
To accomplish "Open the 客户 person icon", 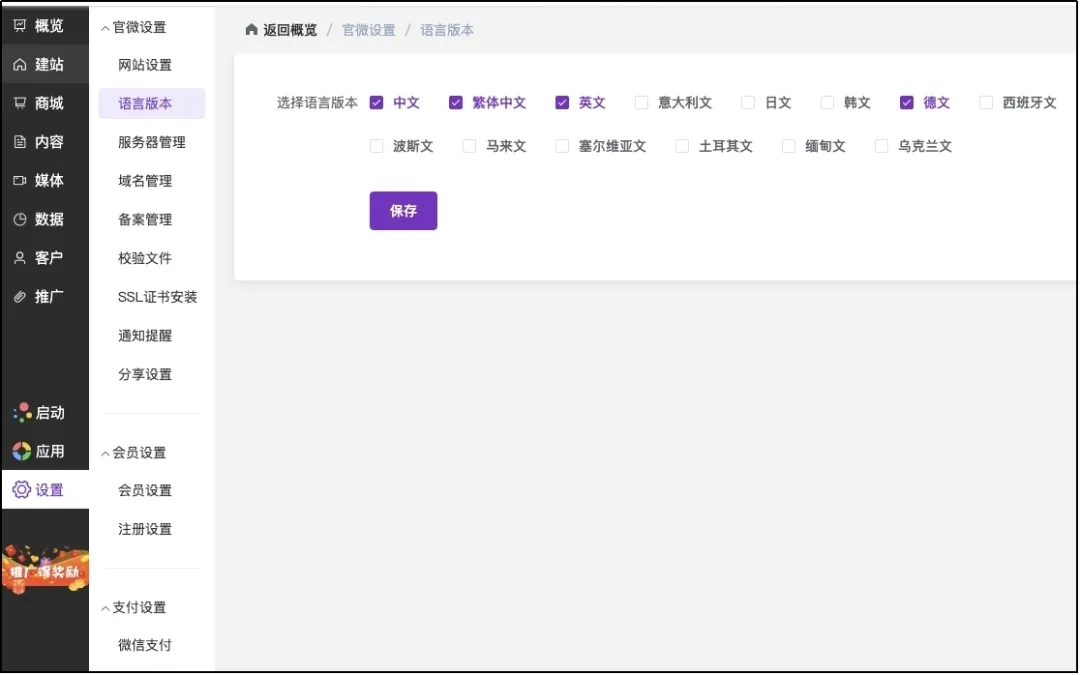I will 20,258.
